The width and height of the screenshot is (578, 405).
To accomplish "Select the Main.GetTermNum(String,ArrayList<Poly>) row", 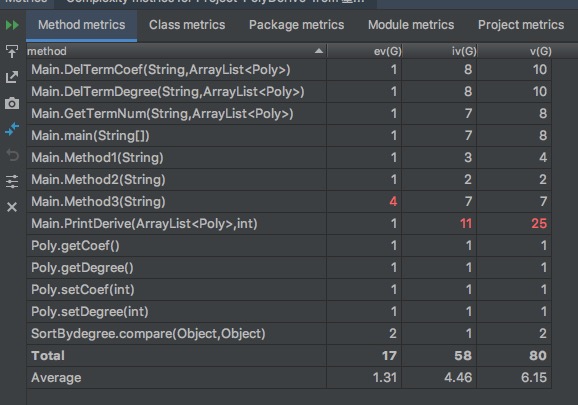I will click(289, 114).
